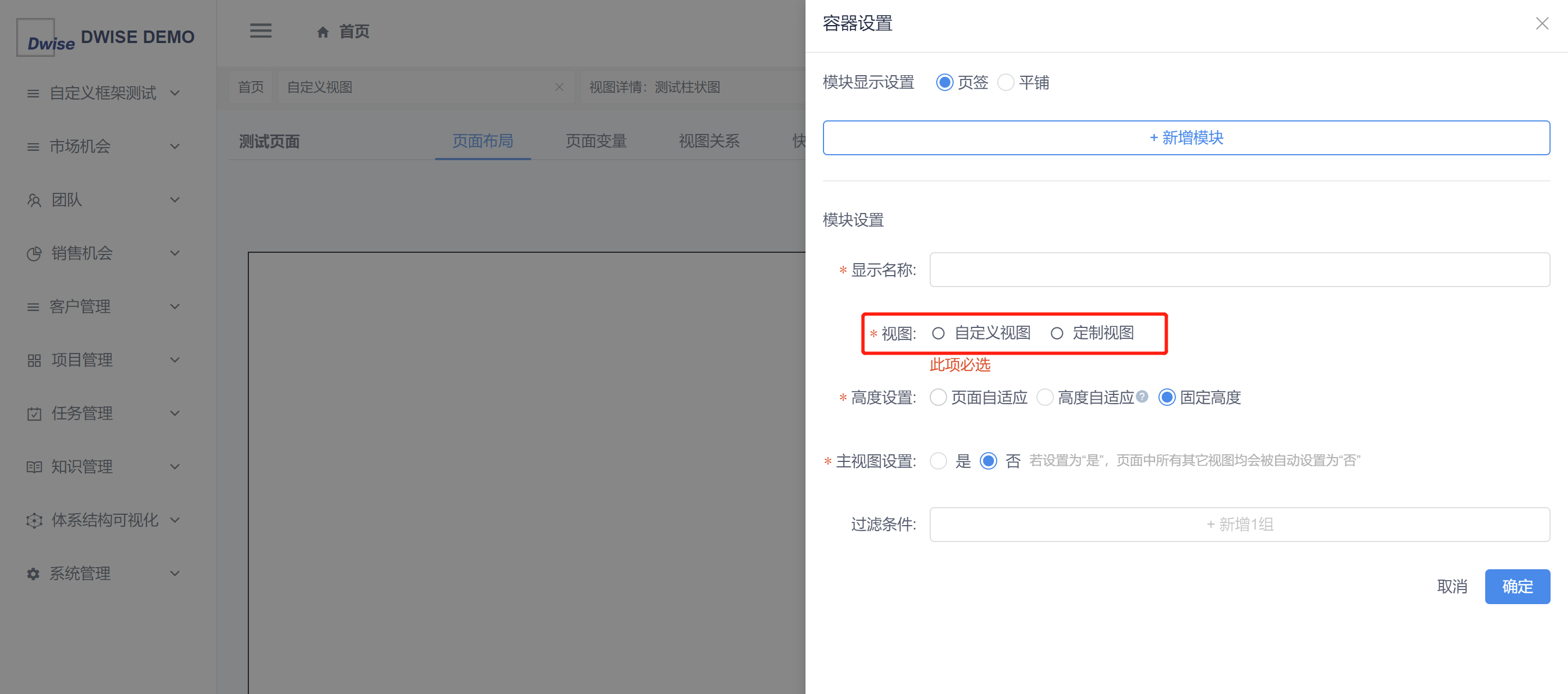
Task: Click the help icon beside 高度自适应
Action: (x=1142, y=397)
